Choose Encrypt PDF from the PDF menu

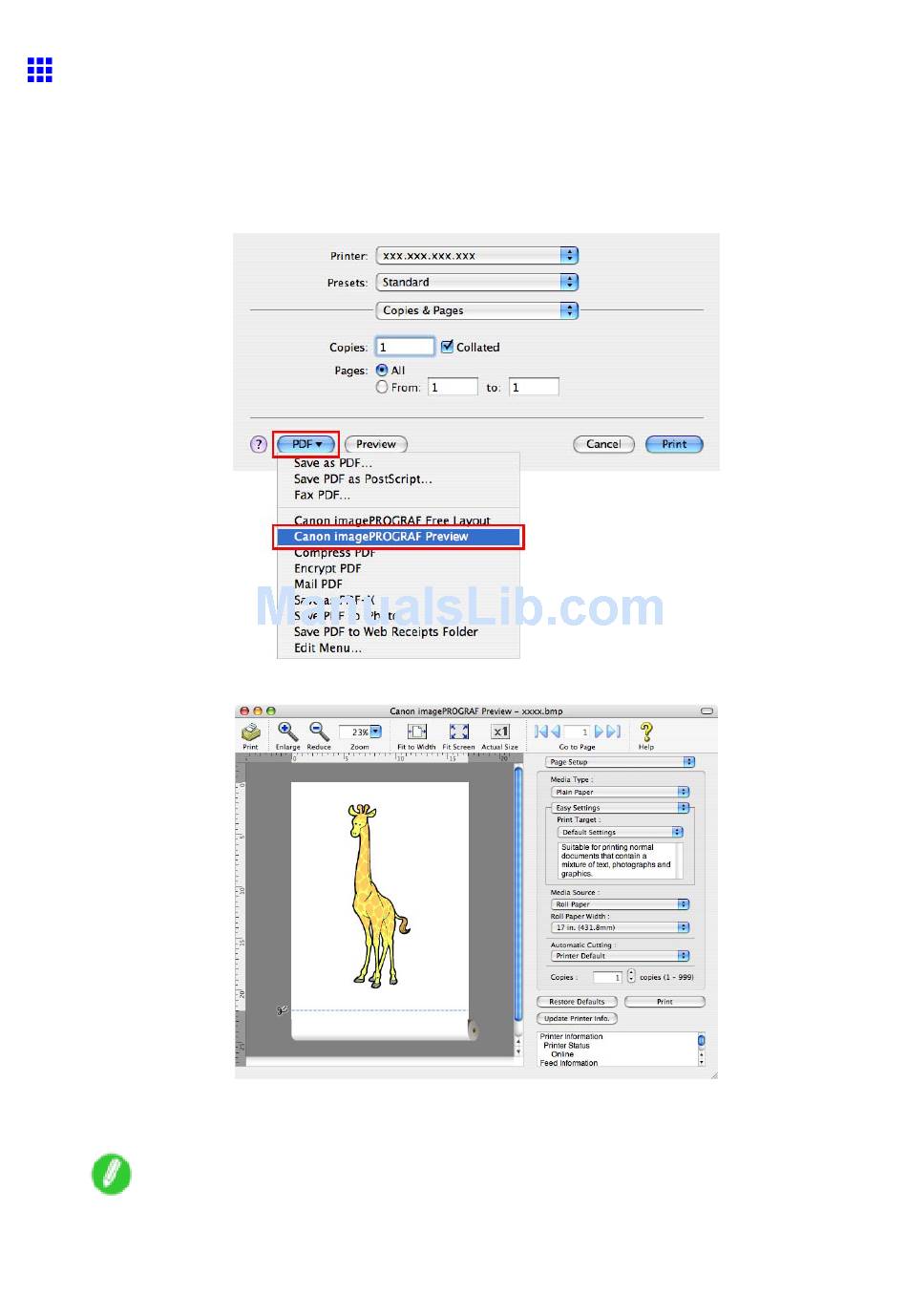click(327, 568)
